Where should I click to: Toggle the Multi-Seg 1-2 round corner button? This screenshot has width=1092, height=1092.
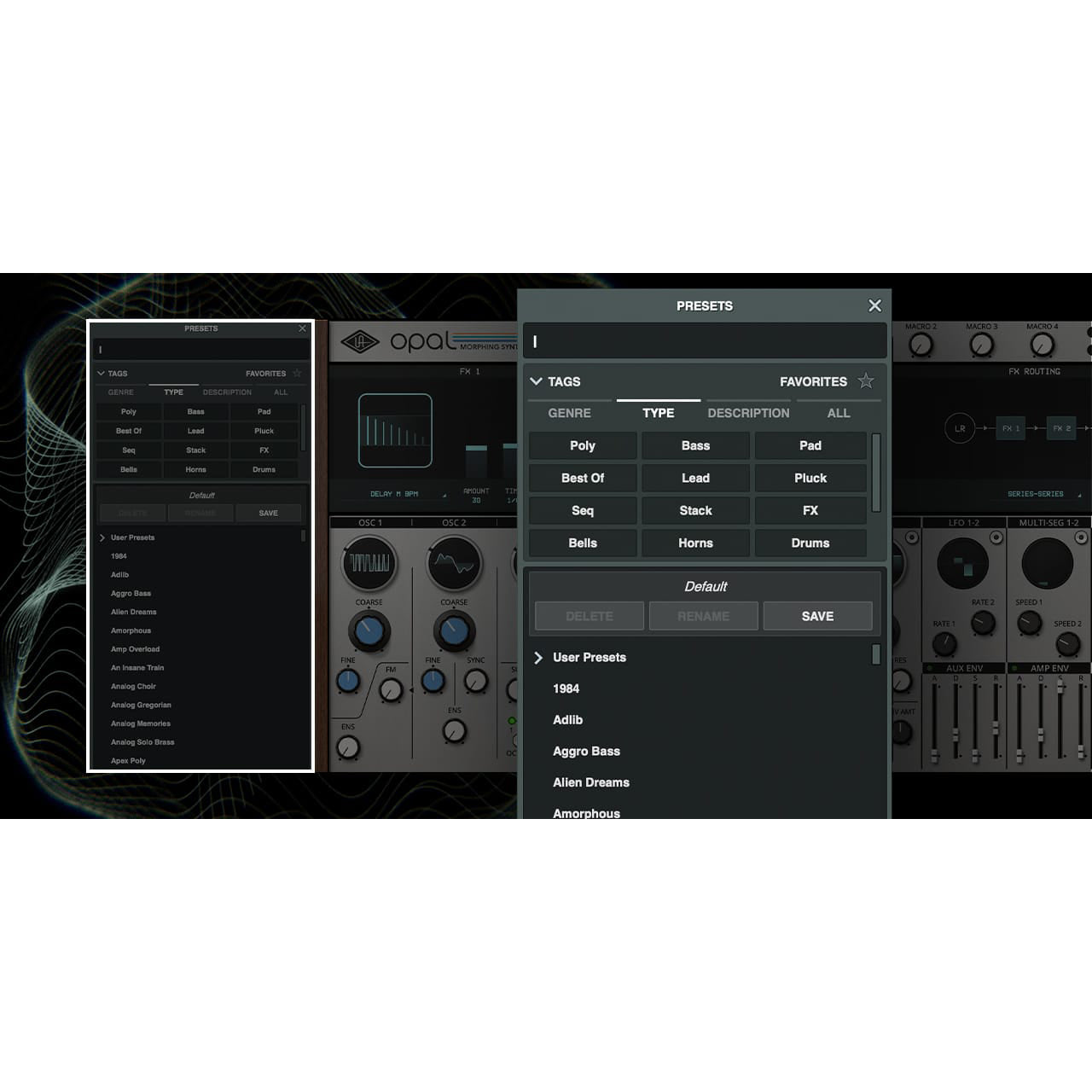coord(1081,537)
